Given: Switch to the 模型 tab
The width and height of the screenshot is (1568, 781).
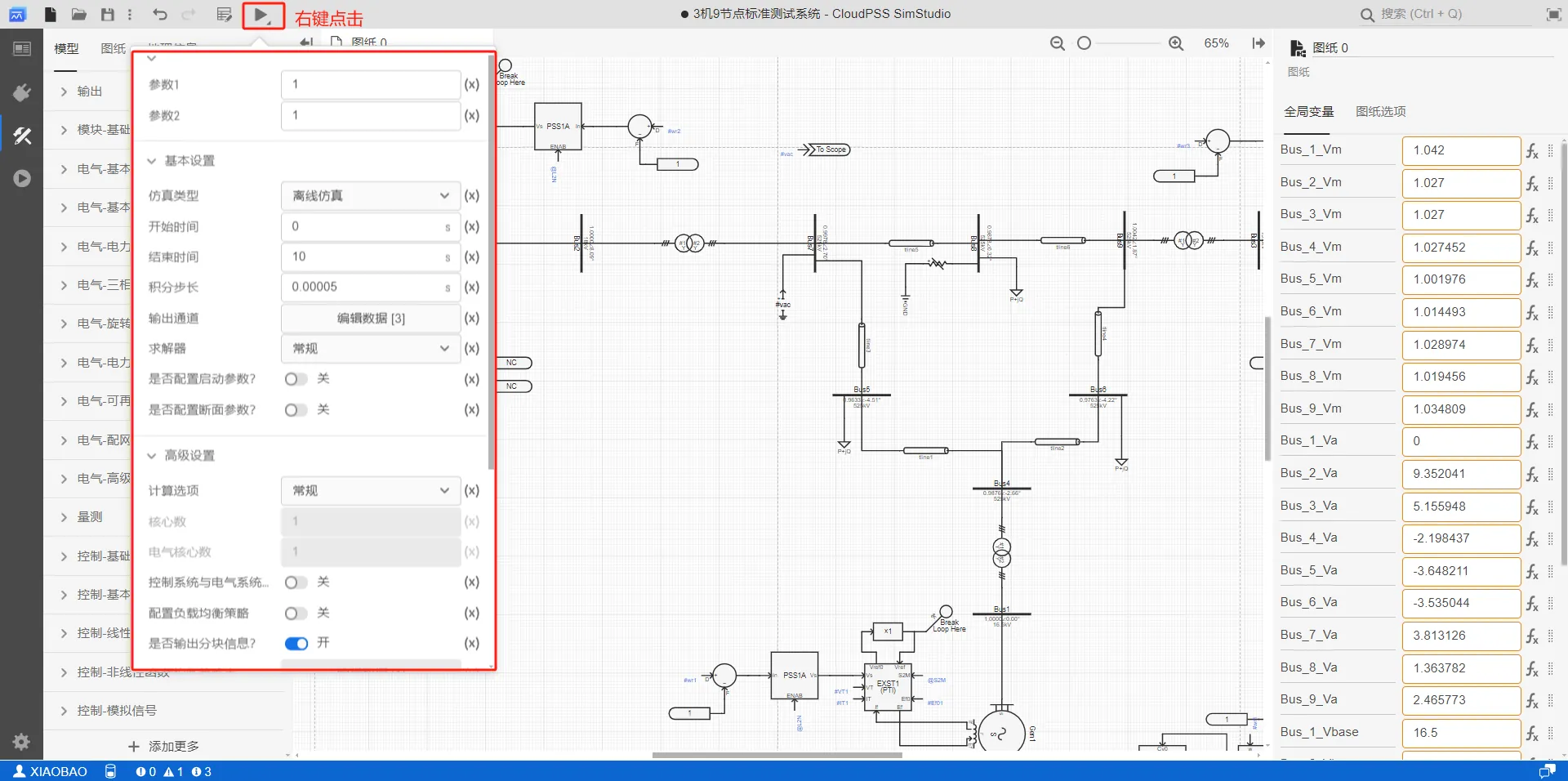Looking at the screenshot, I should coord(66,49).
